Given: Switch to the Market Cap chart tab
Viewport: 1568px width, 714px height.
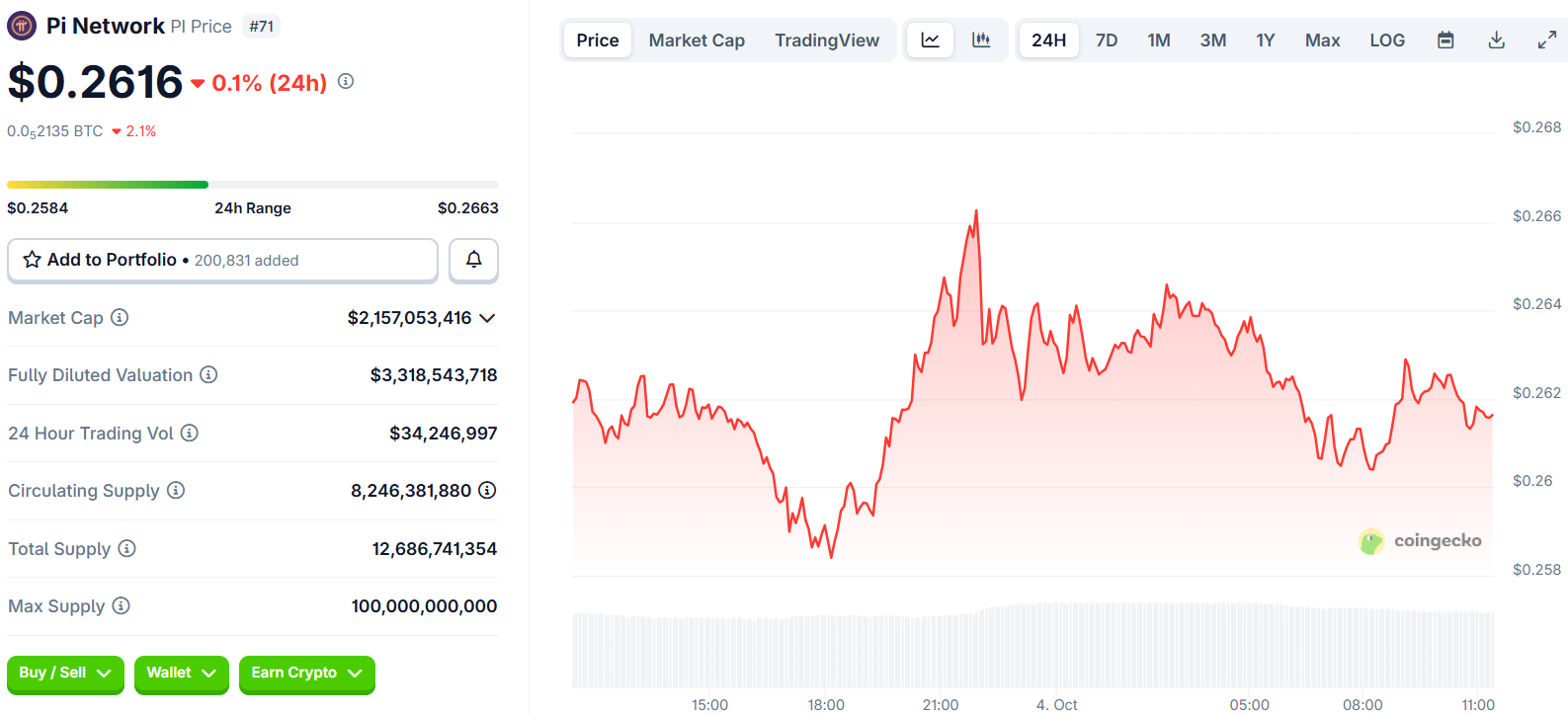Looking at the screenshot, I should click(697, 40).
